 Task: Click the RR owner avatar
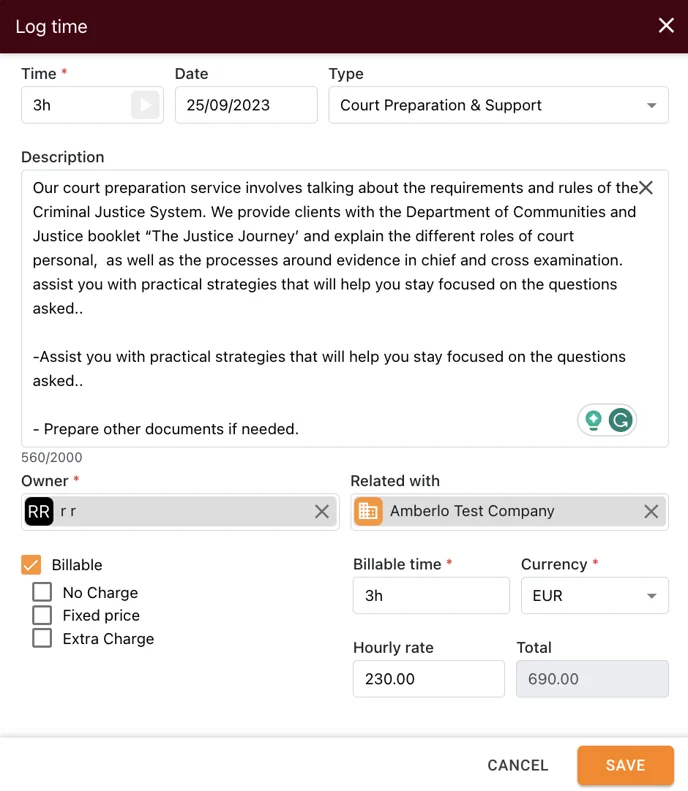point(39,512)
